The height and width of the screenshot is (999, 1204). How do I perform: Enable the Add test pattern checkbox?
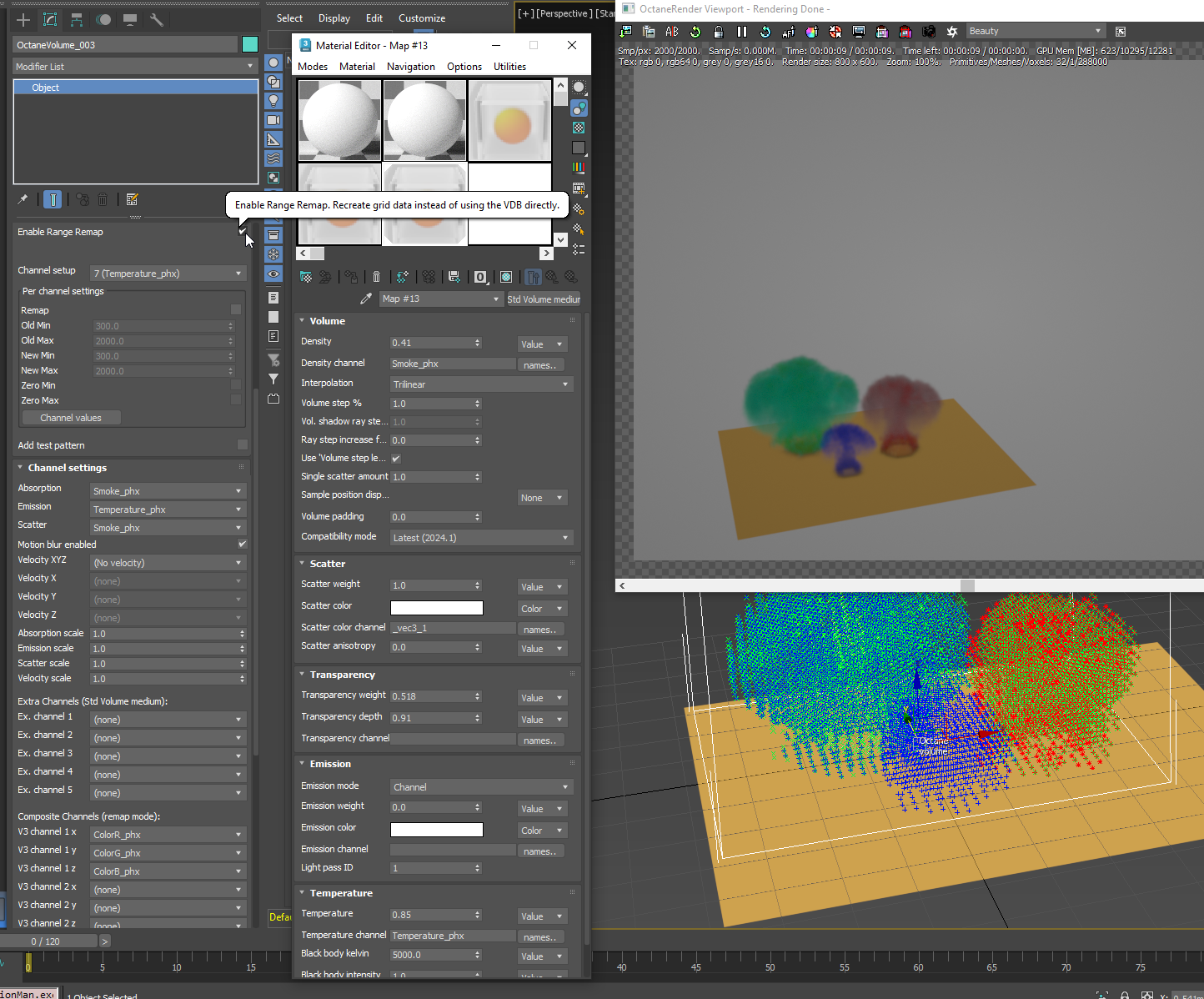242,445
